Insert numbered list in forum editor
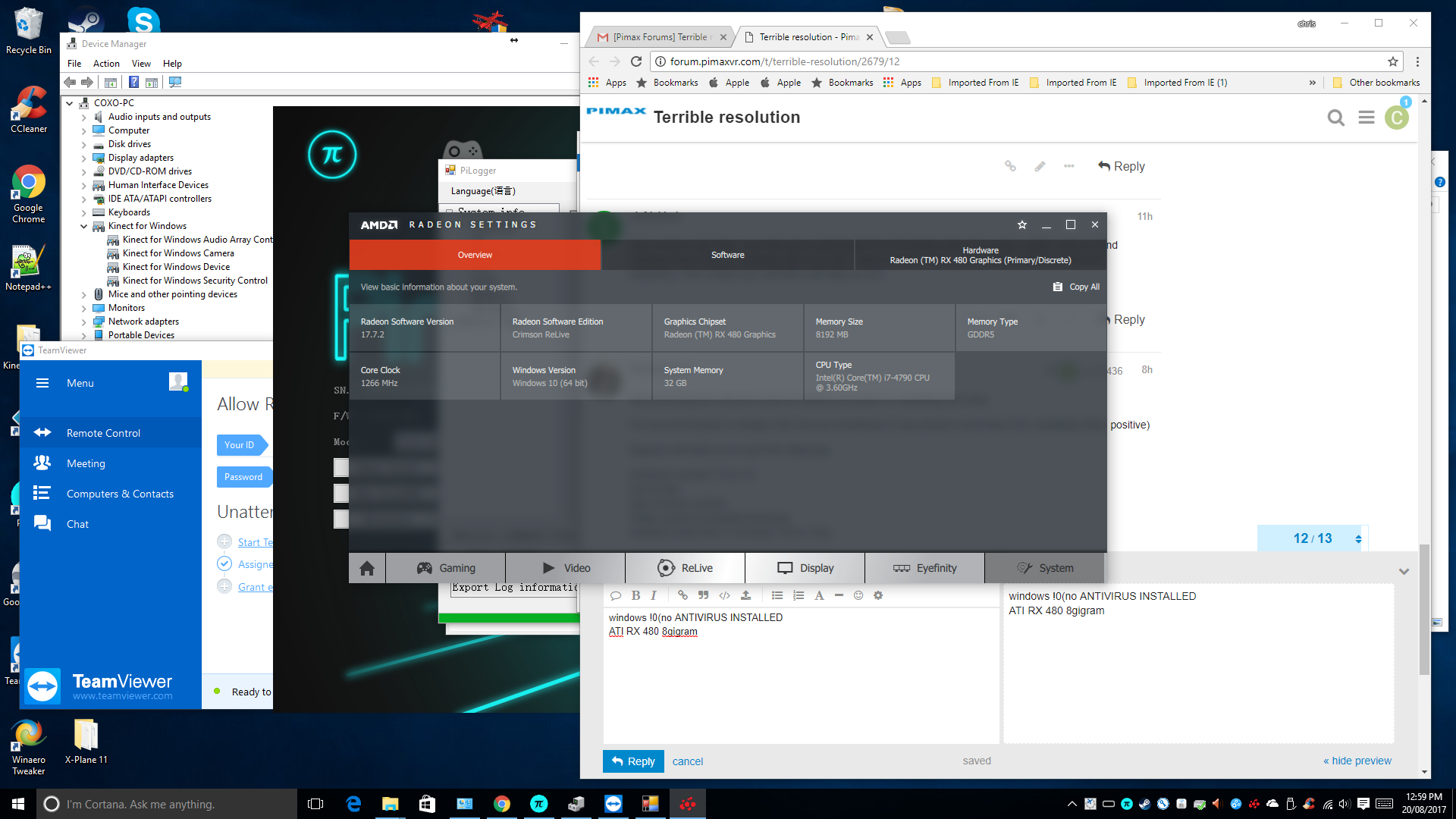 click(799, 595)
